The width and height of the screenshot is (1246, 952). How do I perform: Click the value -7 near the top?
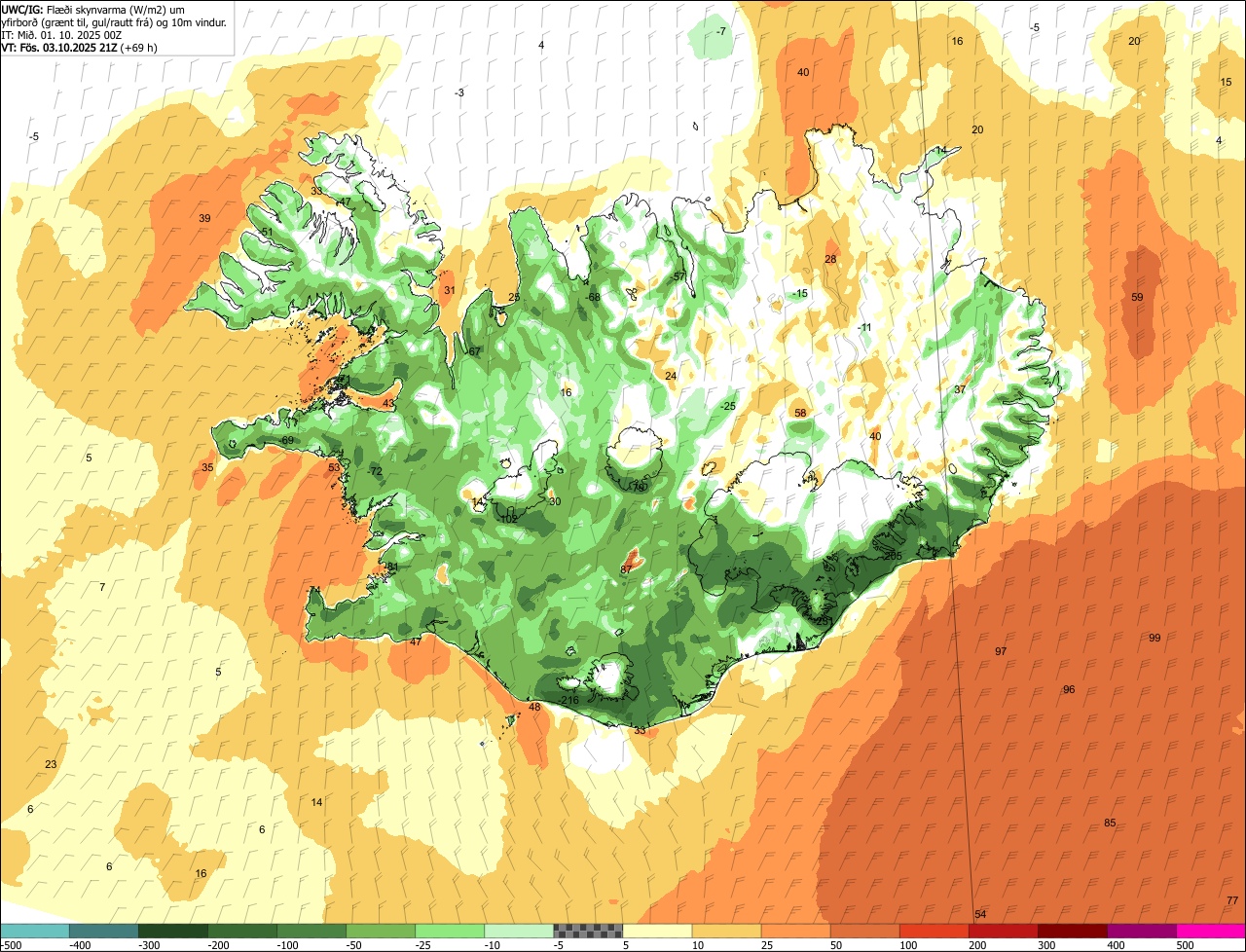pyautogui.click(x=720, y=32)
